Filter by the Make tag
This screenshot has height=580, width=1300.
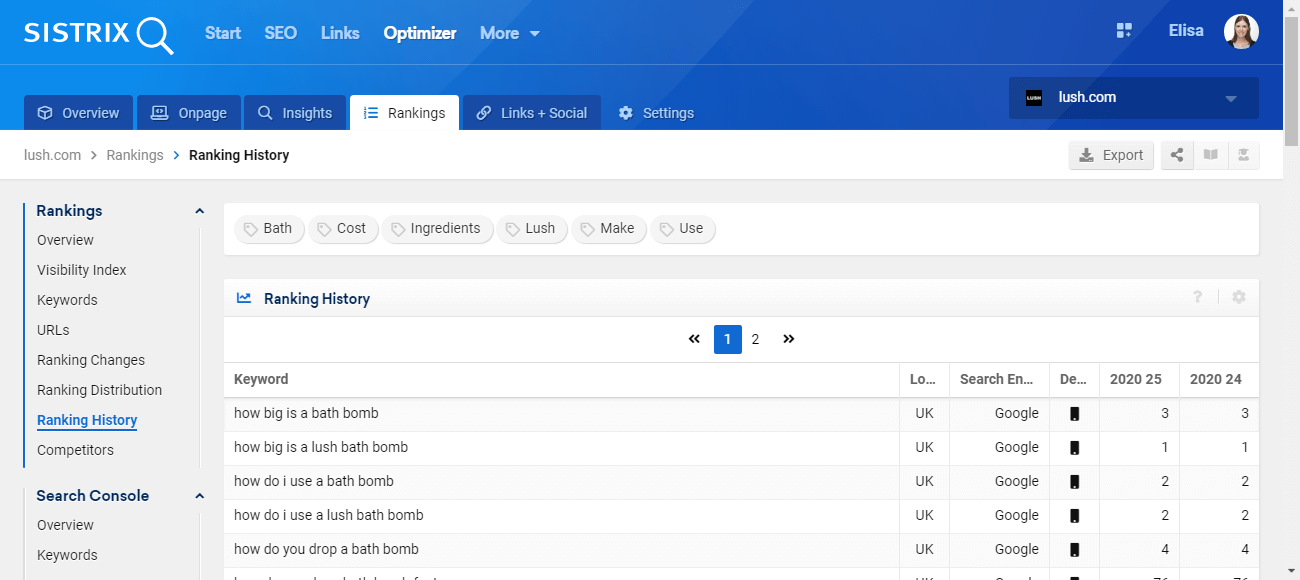click(x=609, y=229)
